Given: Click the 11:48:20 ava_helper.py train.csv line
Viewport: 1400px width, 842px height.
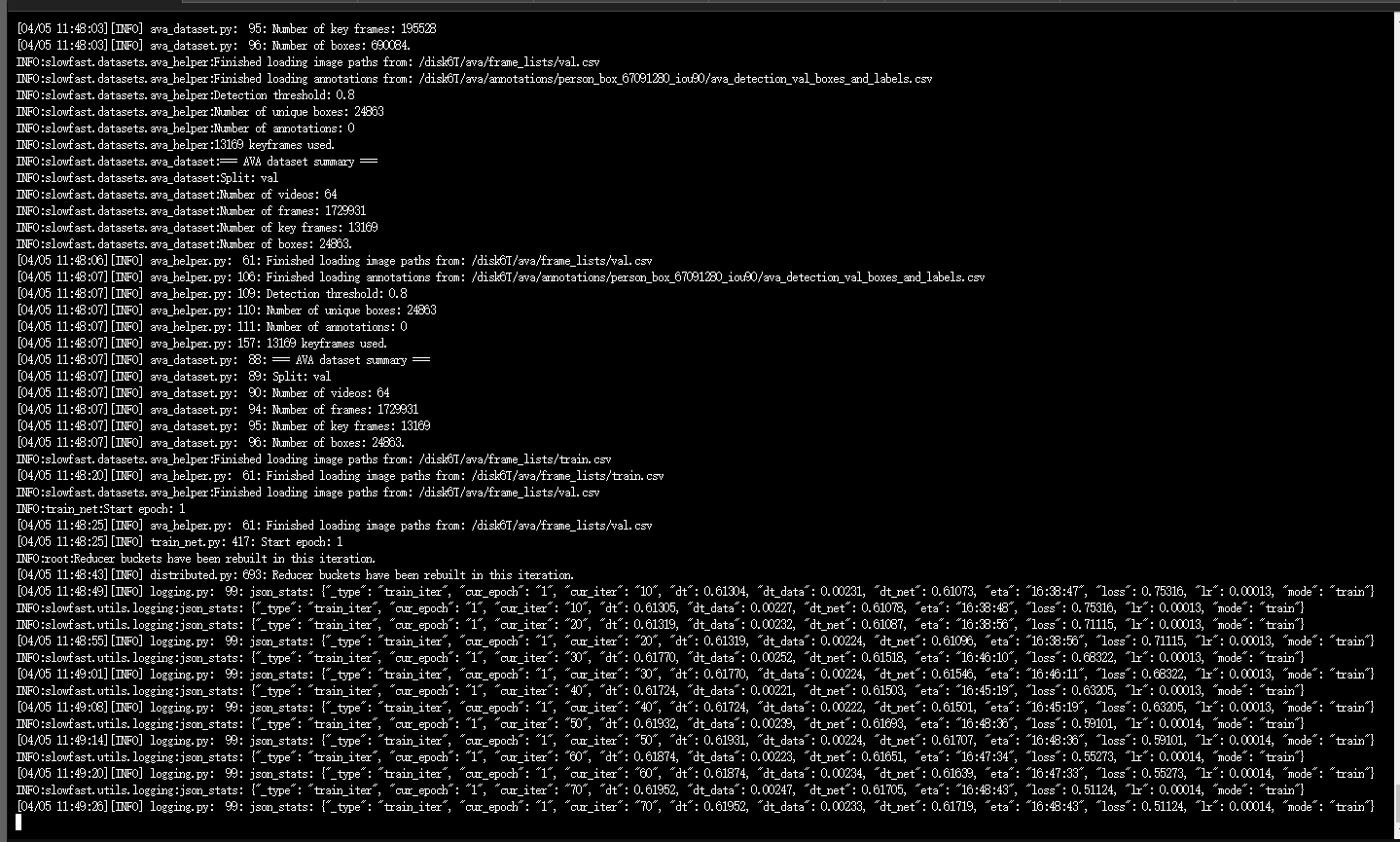Looking at the screenshot, I should click(x=341, y=476).
